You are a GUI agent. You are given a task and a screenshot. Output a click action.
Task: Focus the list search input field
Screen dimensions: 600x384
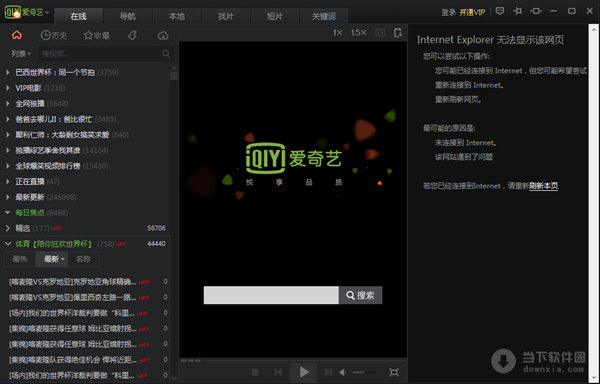[100, 54]
